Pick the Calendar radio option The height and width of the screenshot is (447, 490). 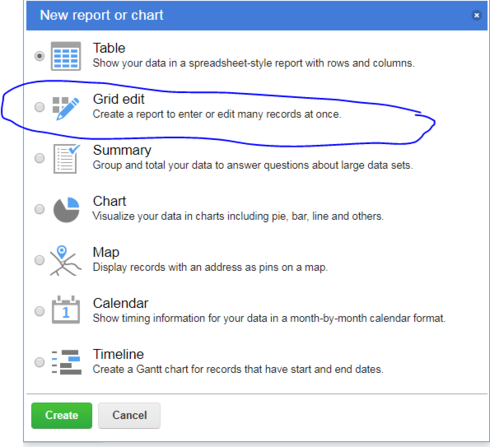pyautogui.click(x=39, y=311)
